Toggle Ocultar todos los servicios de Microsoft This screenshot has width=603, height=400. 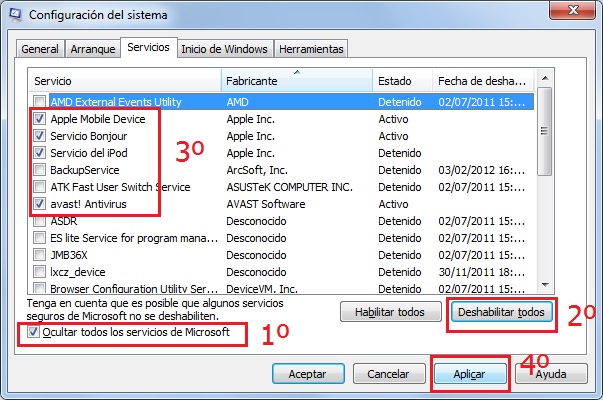[x=35, y=332]
